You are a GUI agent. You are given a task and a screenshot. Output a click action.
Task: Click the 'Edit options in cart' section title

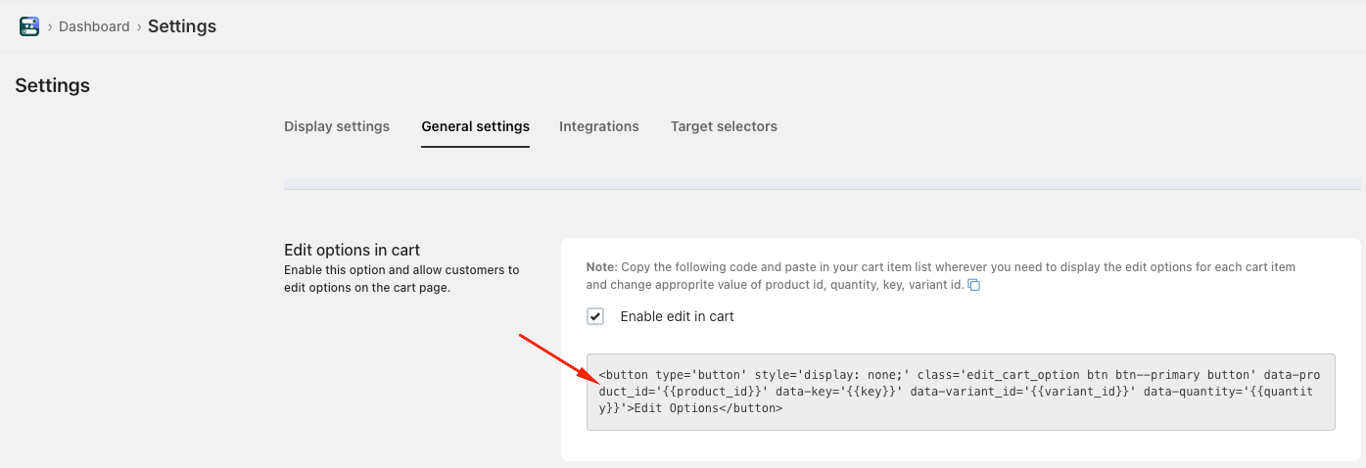pyautogui.click(x=352, y=250)
